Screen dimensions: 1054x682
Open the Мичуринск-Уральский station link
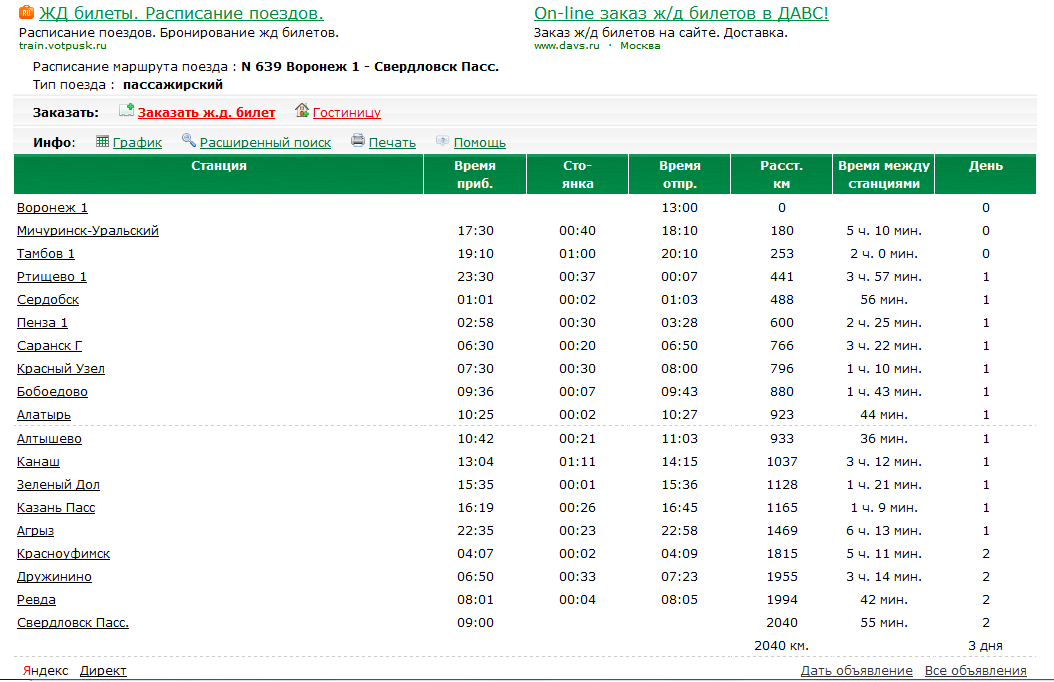click(88, 231)
